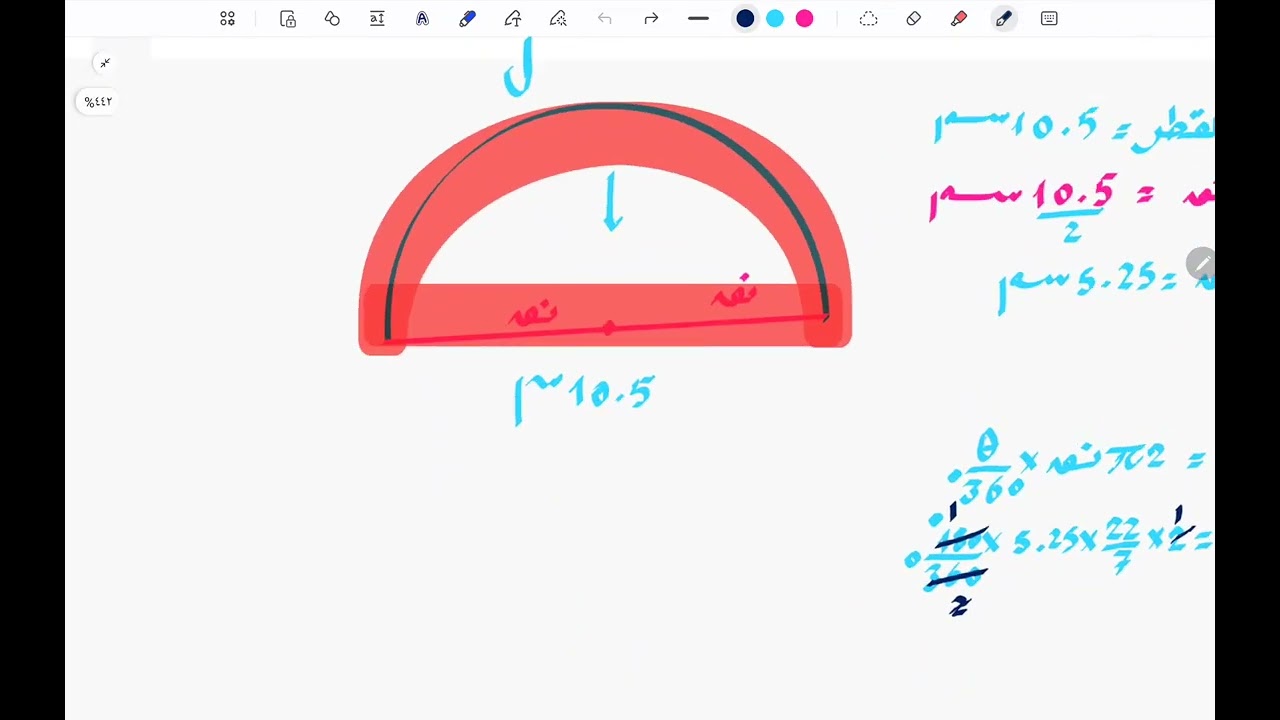The image size is (1280, 720).
Task: Click the collapse arrows icon at left
Action: click(x=104, y=63)
